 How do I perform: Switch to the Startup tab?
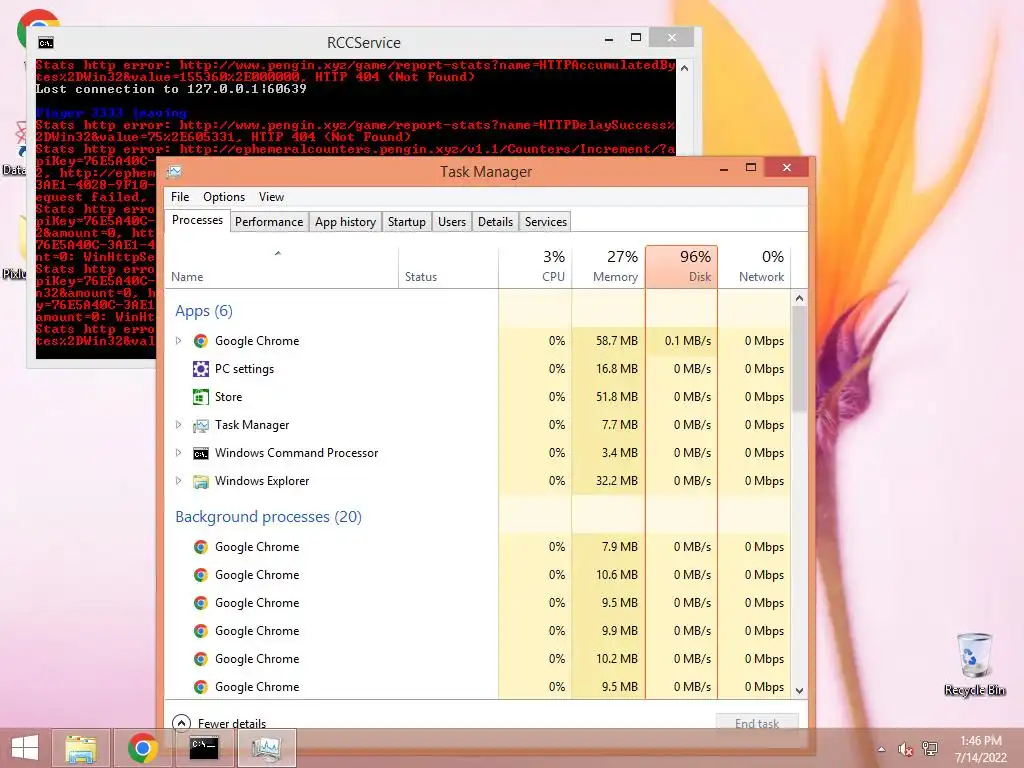coord(406,222)
